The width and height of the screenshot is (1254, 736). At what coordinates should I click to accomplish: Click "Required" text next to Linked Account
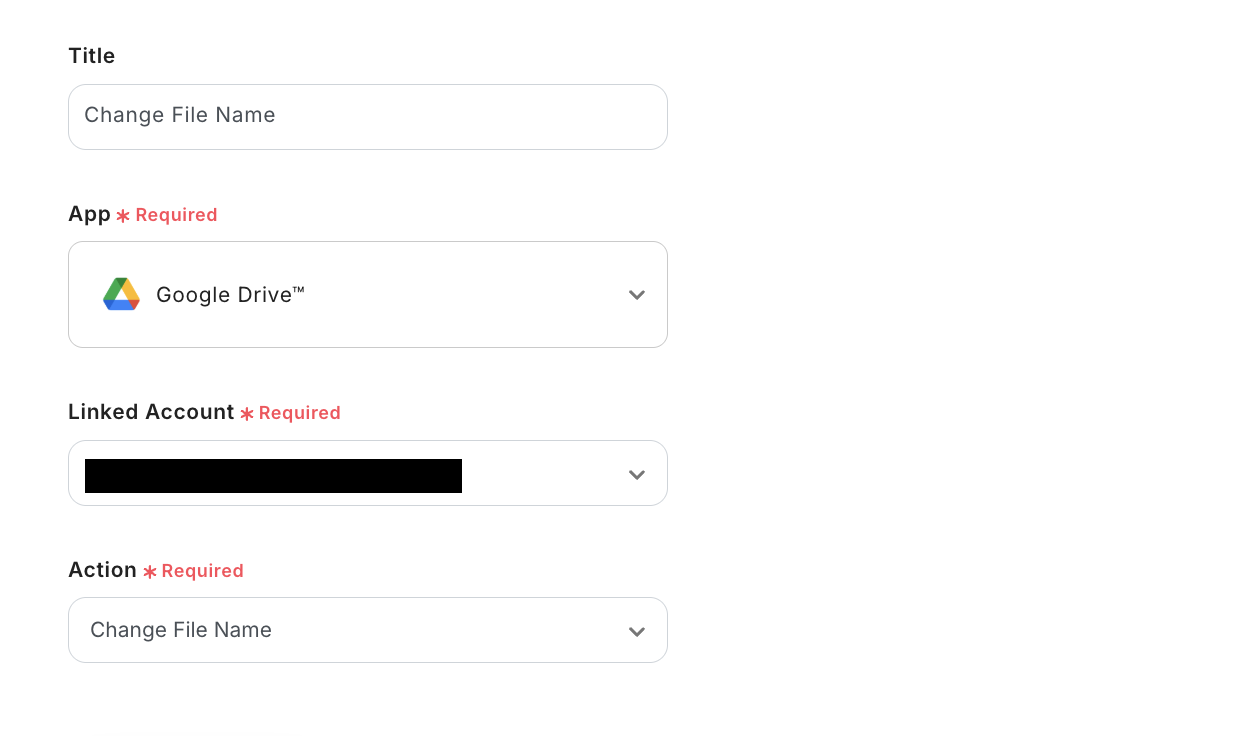tap(299, 413)
